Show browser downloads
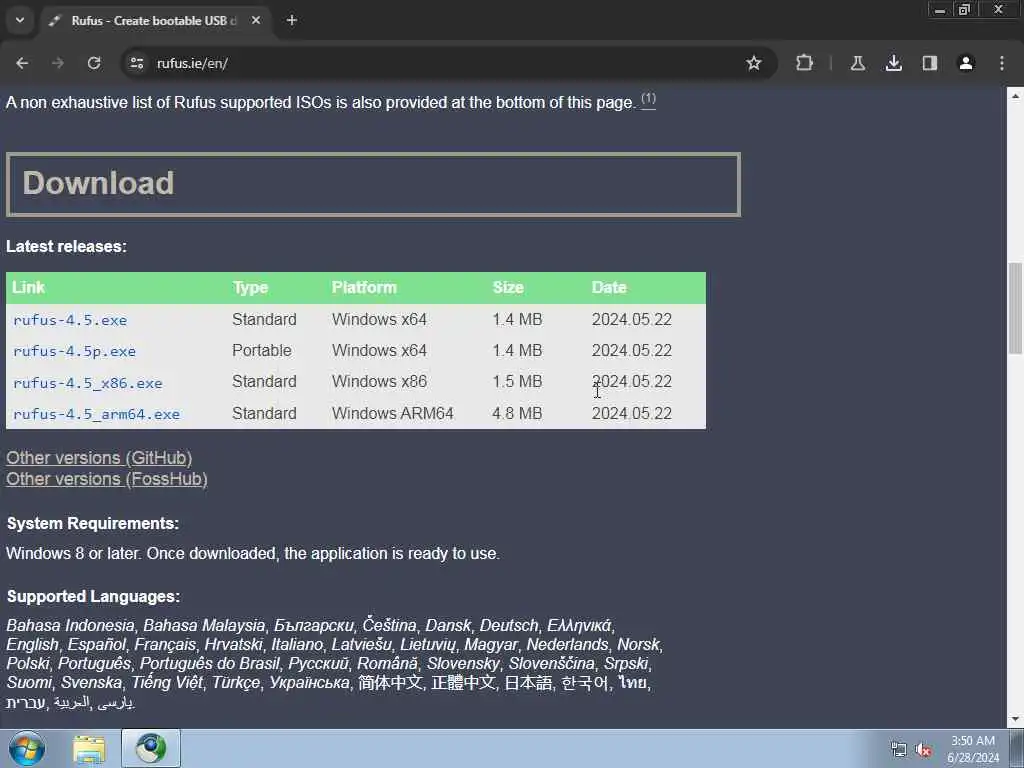Image resolution: width=1024 pixels, height=768 pixels. pos(893,63)
